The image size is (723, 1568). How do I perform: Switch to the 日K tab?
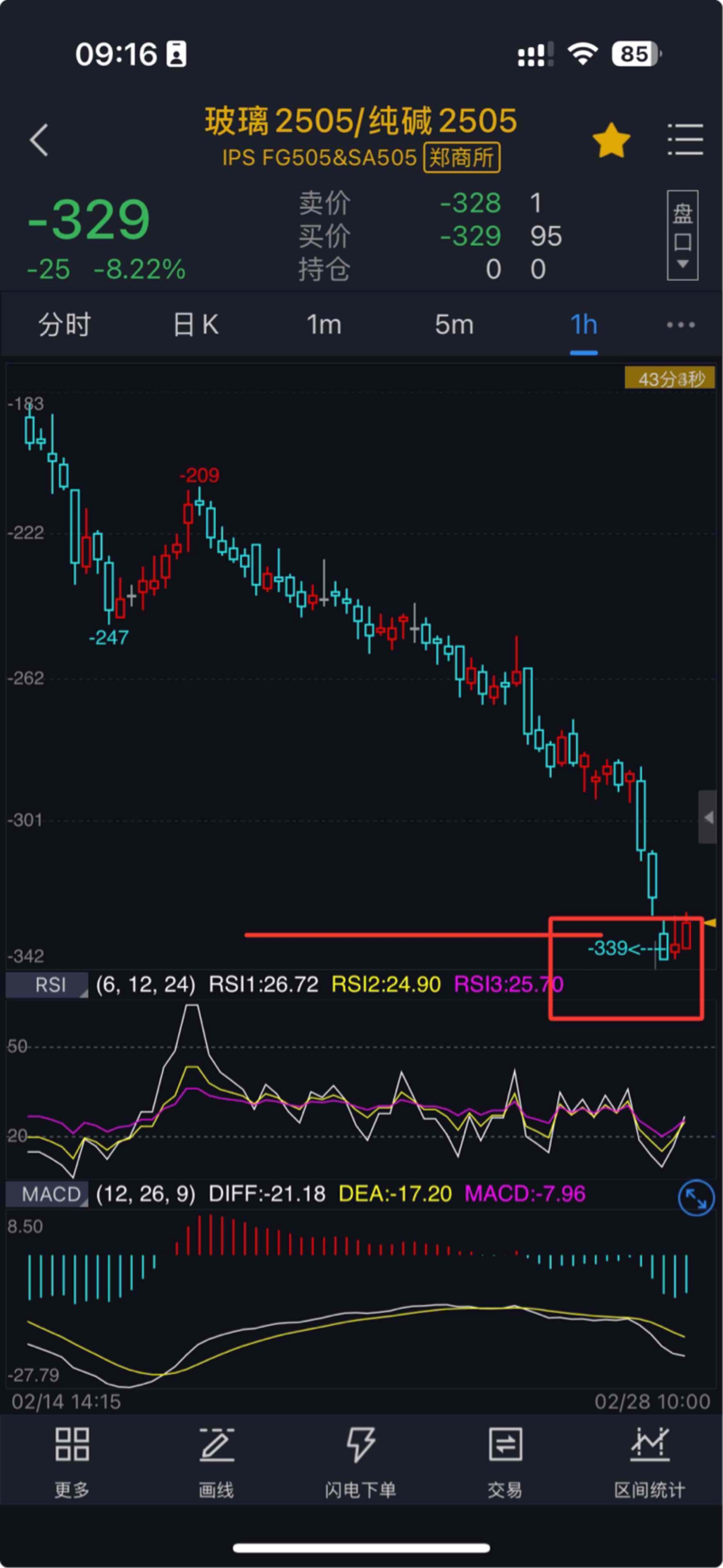point(195,325)
